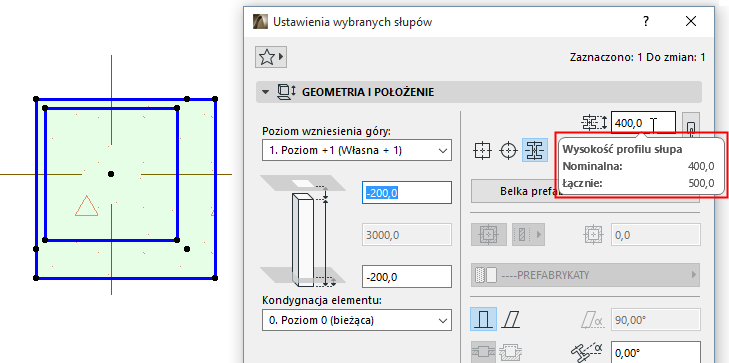Click the 'Zaznaczono: 1 Do zmian: 1' text

pyautogui.click(x=637, y=58)
